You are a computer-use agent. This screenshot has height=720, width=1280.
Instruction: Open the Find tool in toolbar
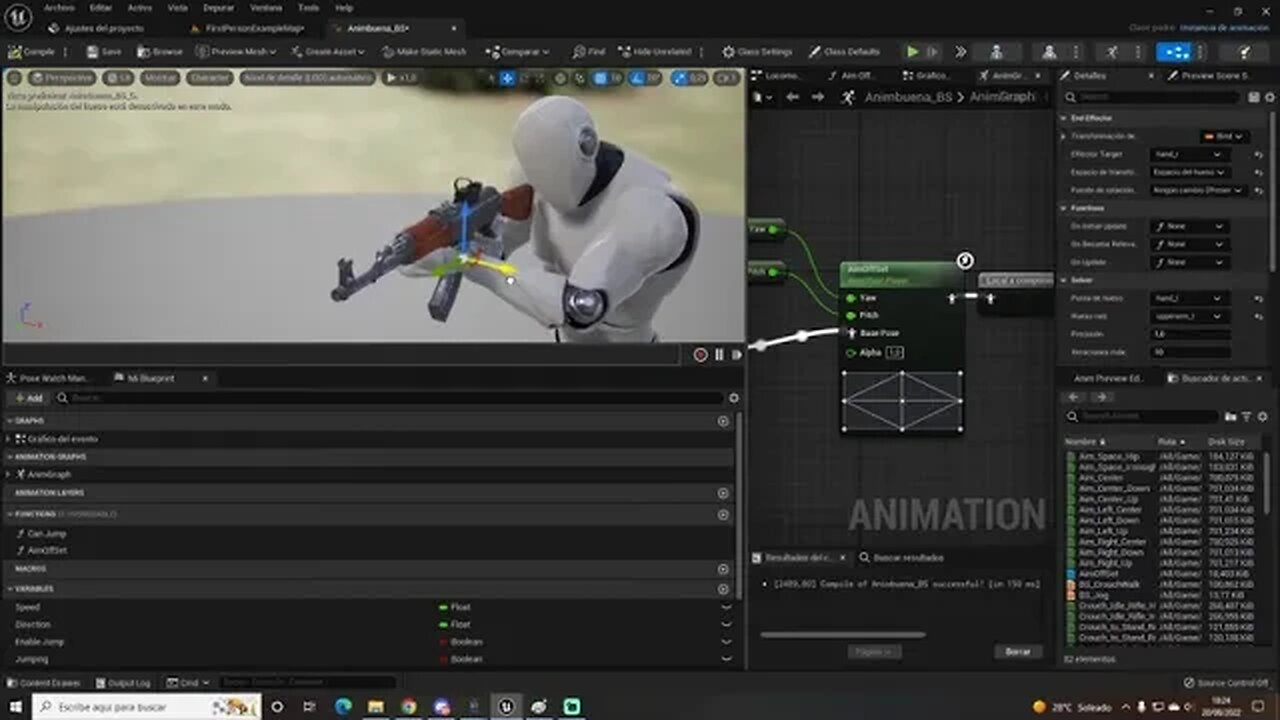point(589,52)
